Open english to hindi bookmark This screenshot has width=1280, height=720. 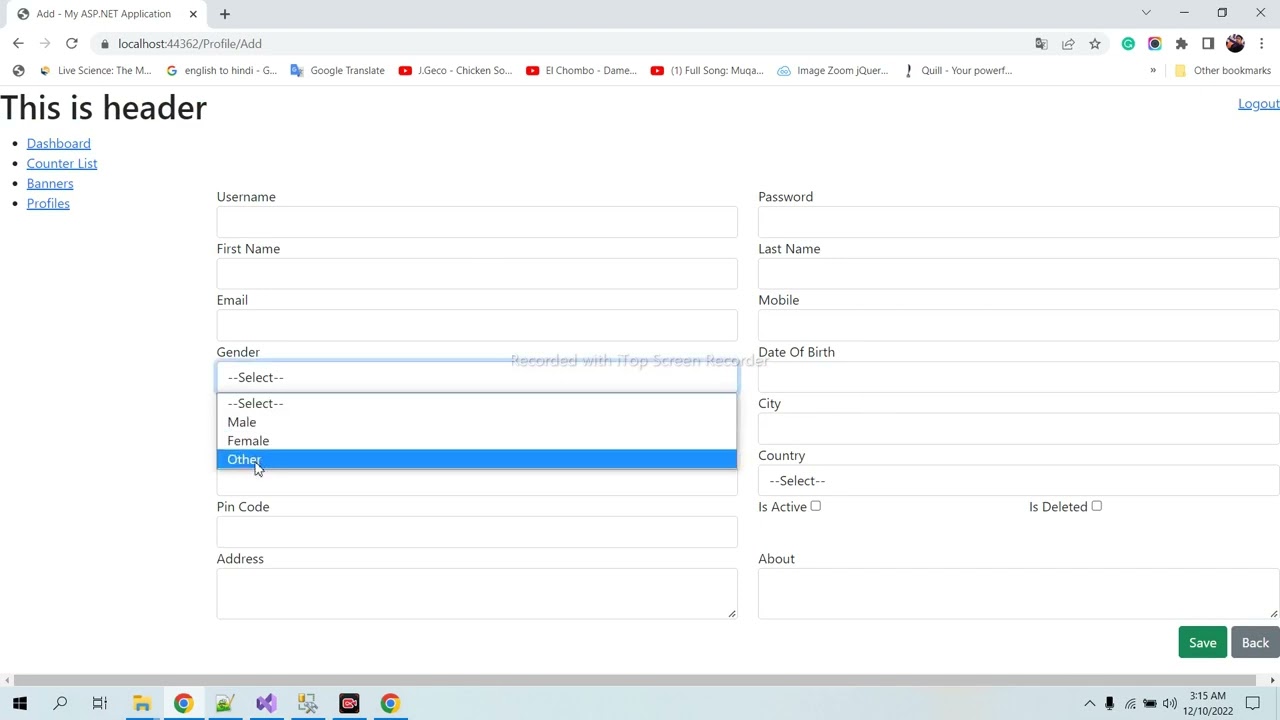pyautogui.click(x=222, y=71)
